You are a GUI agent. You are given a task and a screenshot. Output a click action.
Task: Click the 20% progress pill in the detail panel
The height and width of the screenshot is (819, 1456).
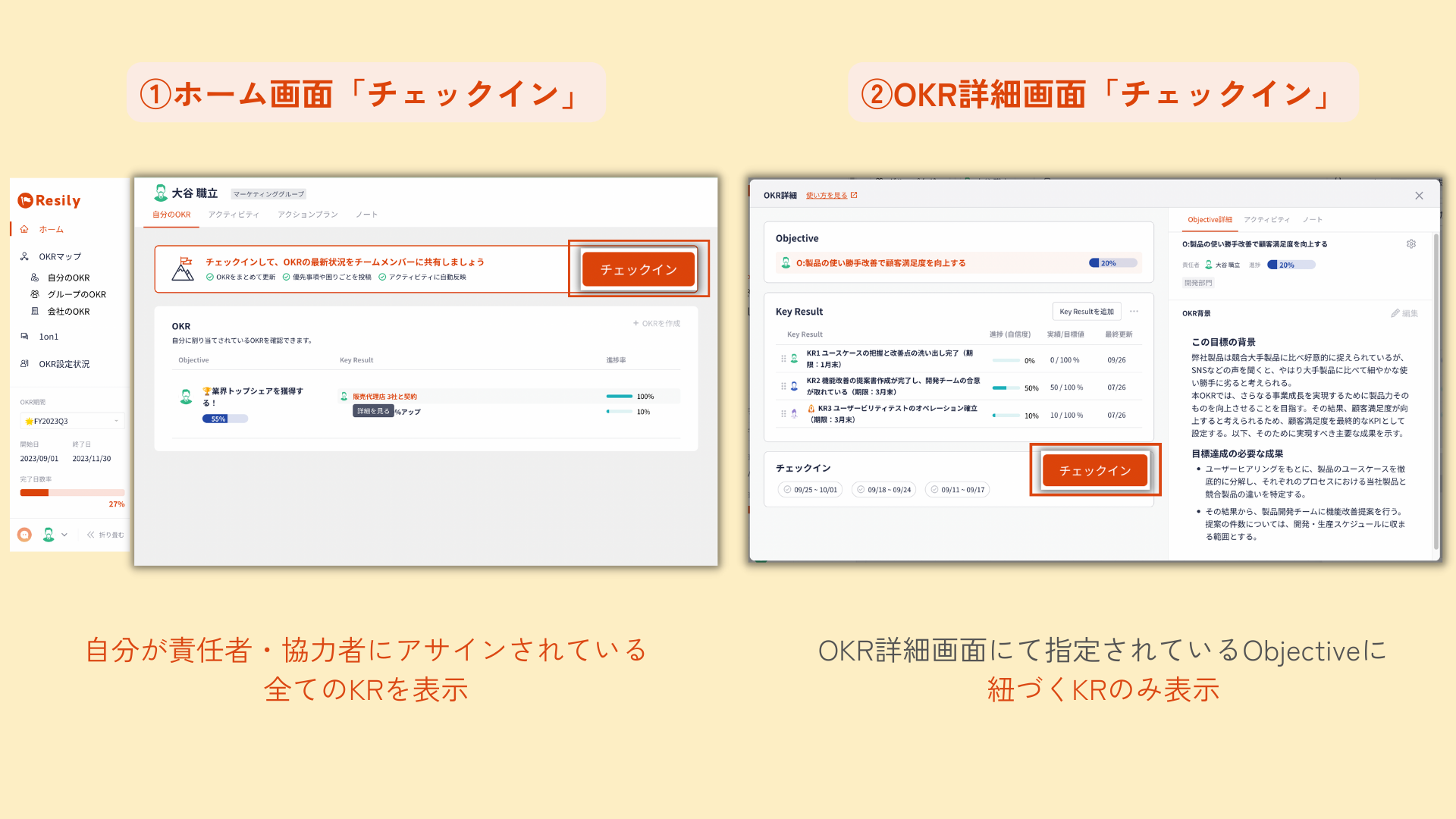pos(1291,265)
